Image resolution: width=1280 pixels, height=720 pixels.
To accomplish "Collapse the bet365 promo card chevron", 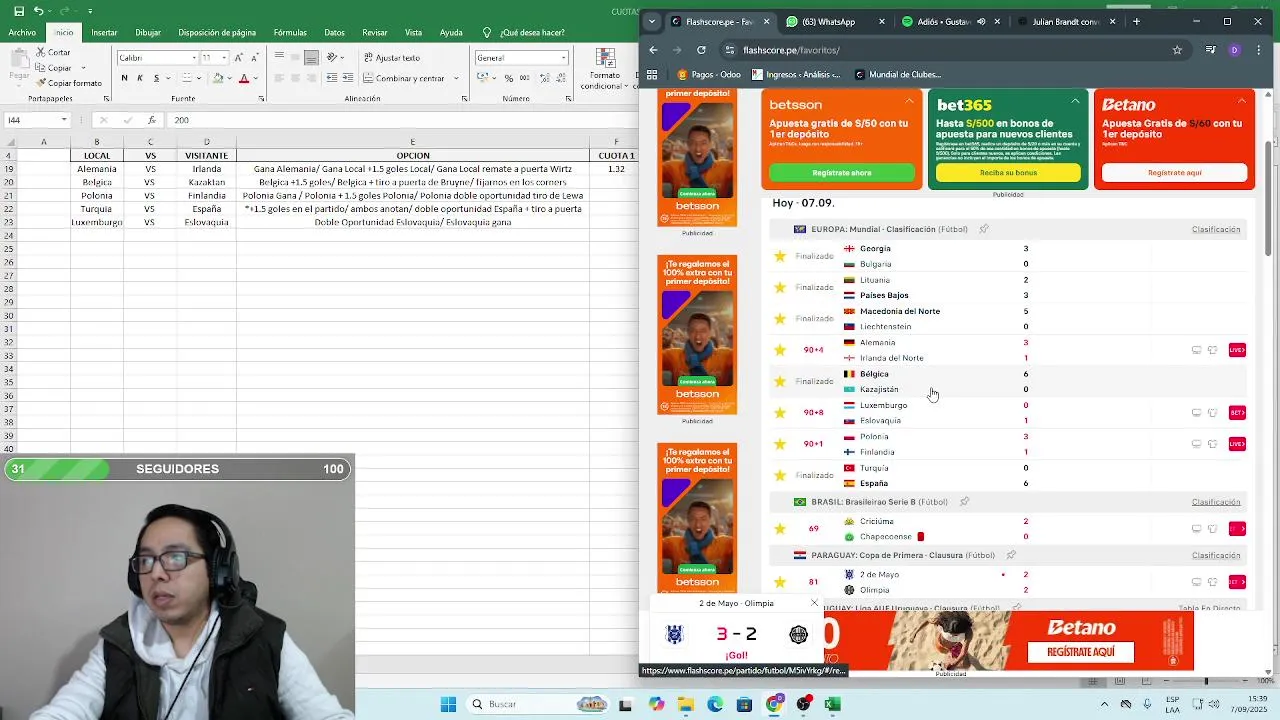I will (1075, 101).
